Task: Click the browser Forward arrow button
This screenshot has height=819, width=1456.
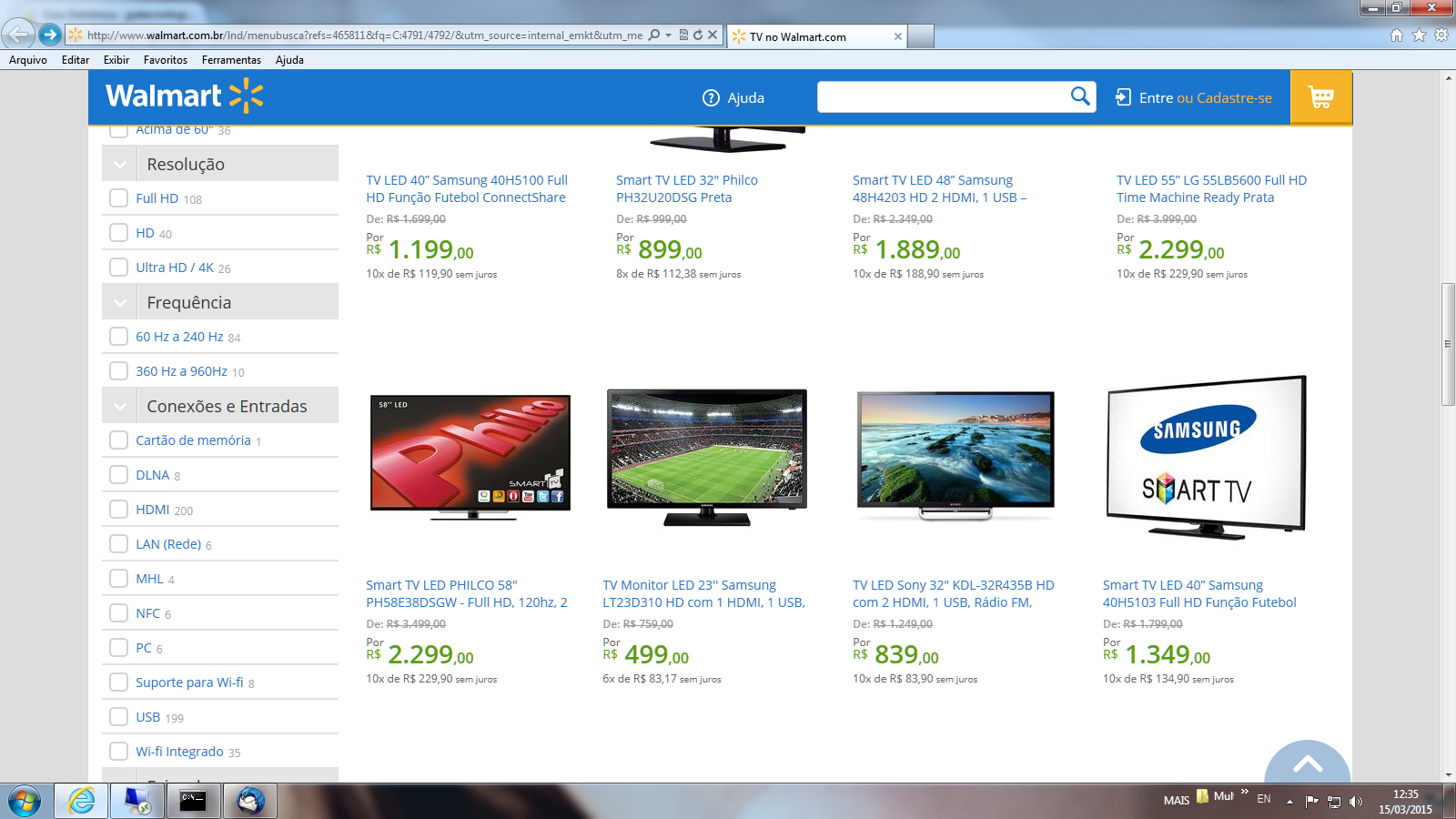Action: click(x=50, y=35)
